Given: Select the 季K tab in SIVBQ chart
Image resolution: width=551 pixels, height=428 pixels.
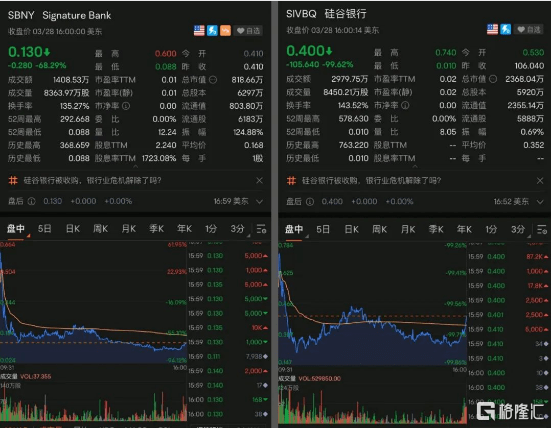Looking at the screenshot, I should click(x=436, y=229).
